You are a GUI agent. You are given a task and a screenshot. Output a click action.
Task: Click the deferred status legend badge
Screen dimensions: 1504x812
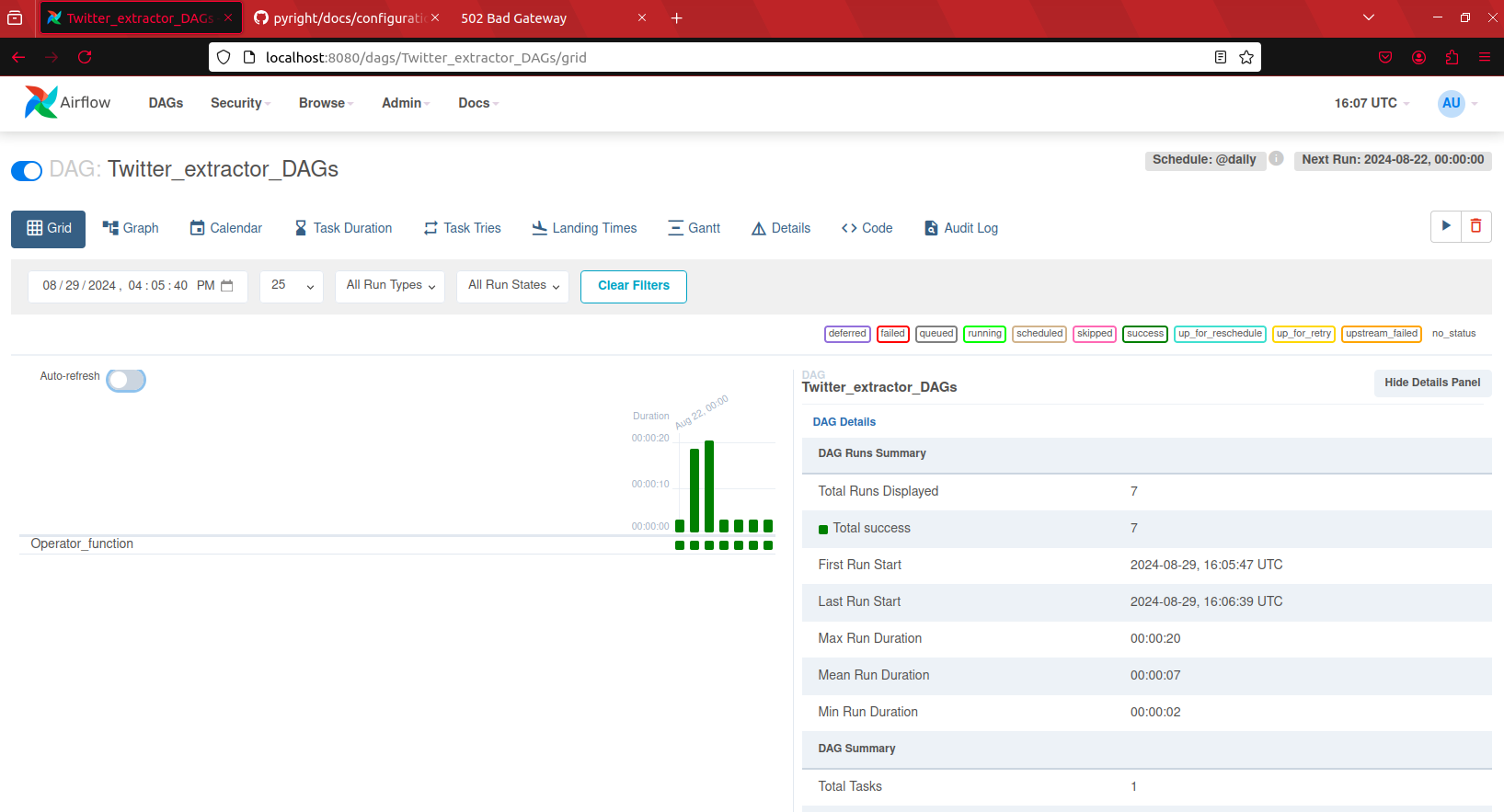click(847, 334)
